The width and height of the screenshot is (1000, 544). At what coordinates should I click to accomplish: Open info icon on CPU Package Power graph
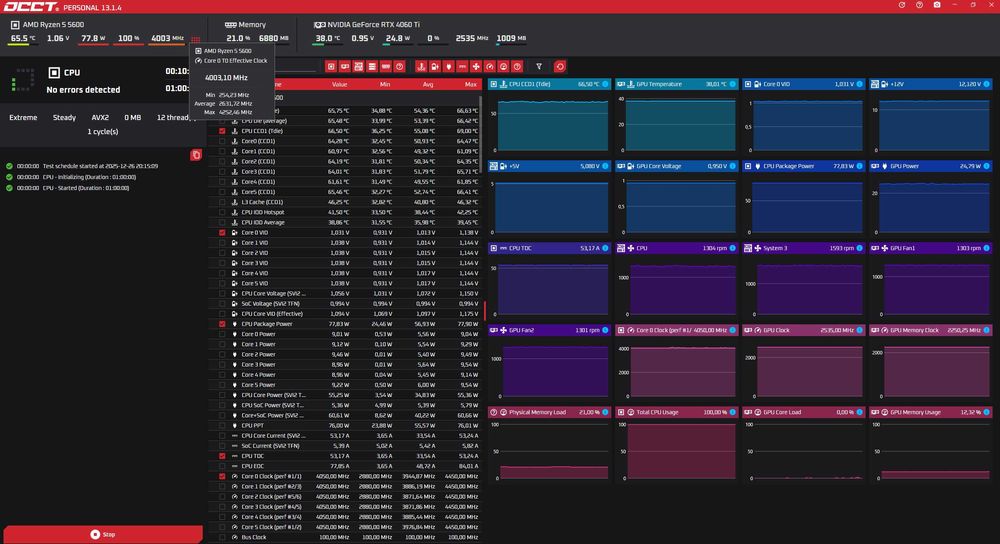tap(859, 166)
